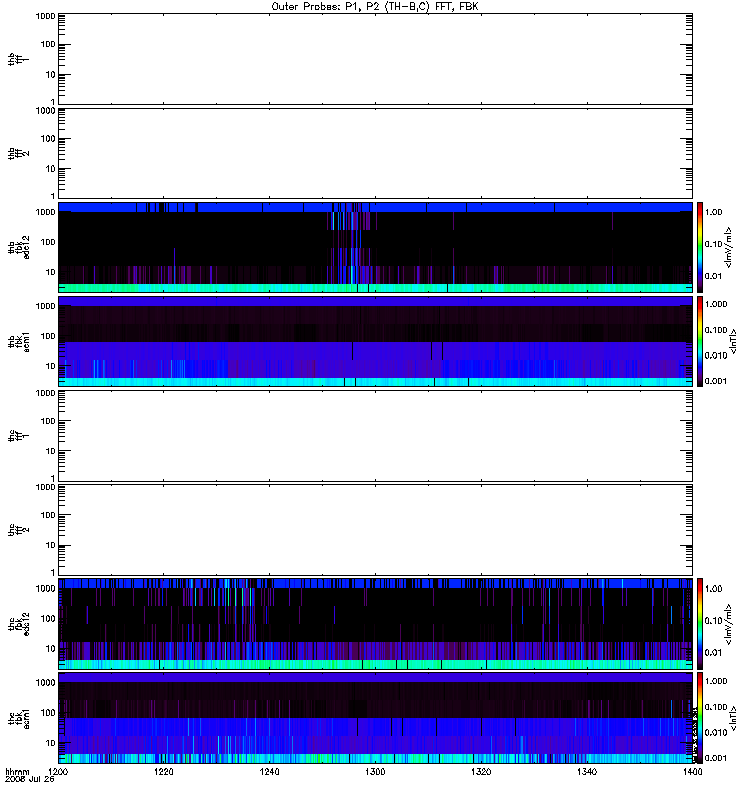Click the "thb fff 2" y-axis title
Screen dimensions: 750x800
[x=18, y=153]
